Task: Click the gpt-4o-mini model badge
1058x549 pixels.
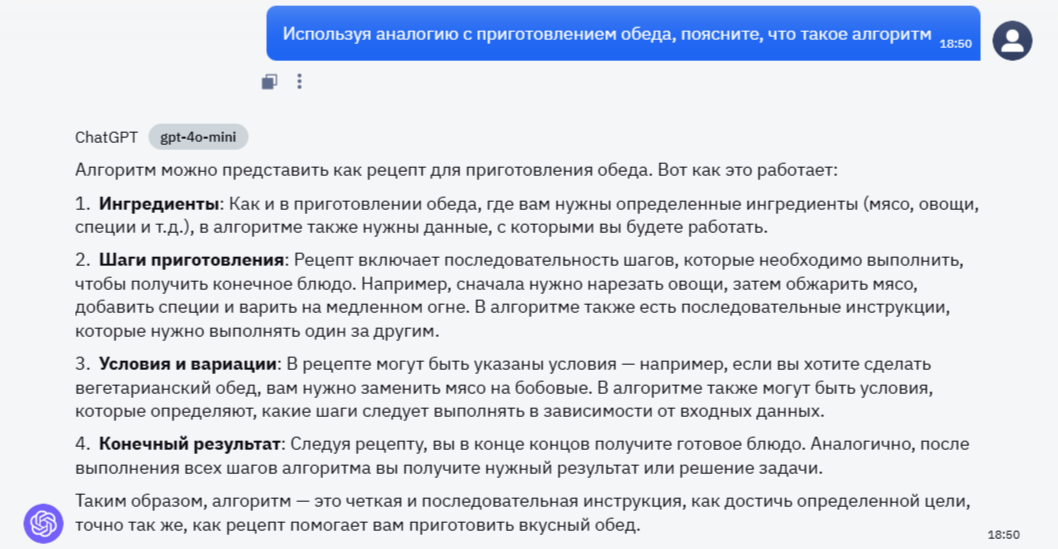Action: tap(198, 137)
